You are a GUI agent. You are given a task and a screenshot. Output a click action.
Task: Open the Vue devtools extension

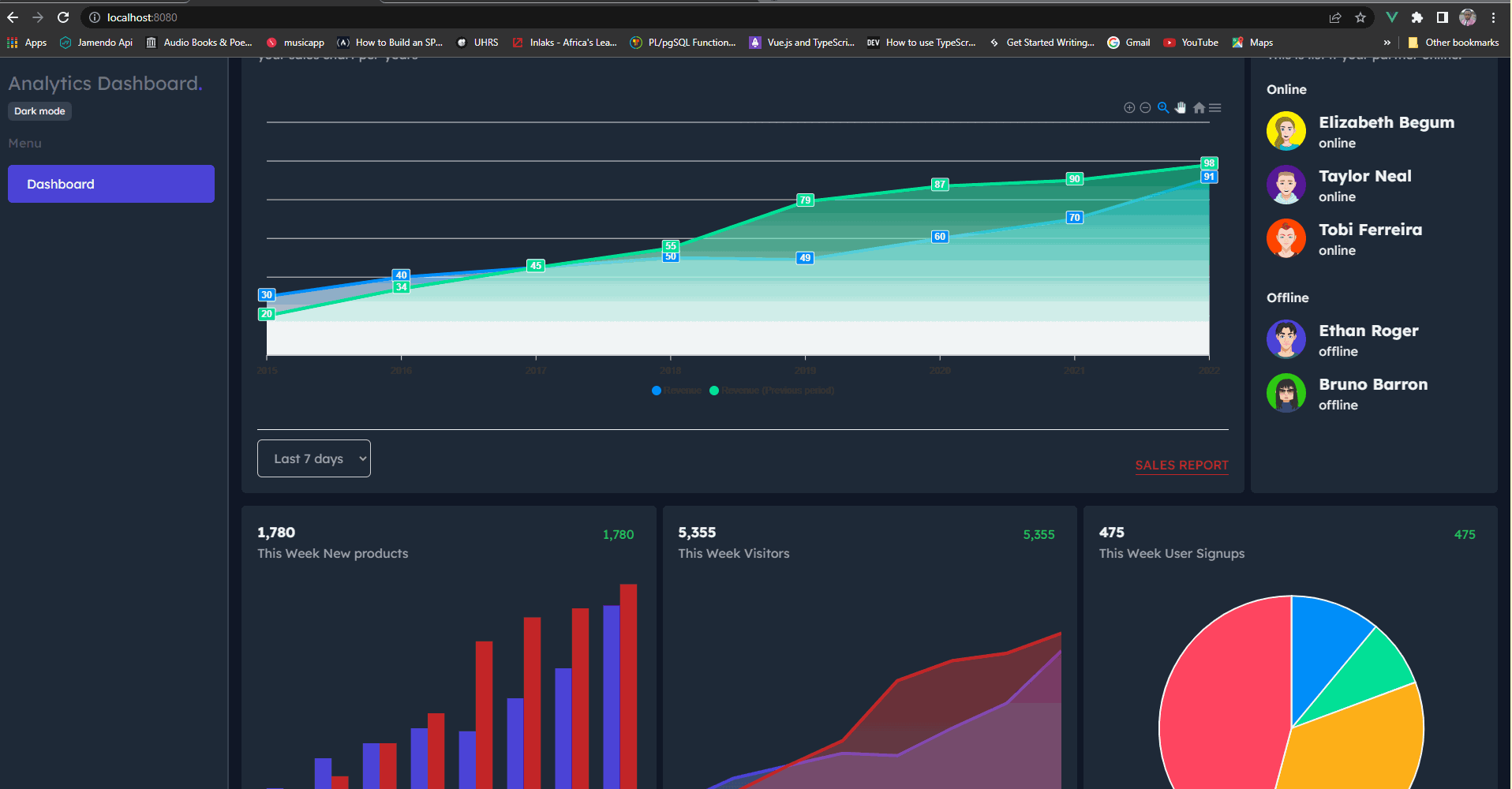point(1392,17)
